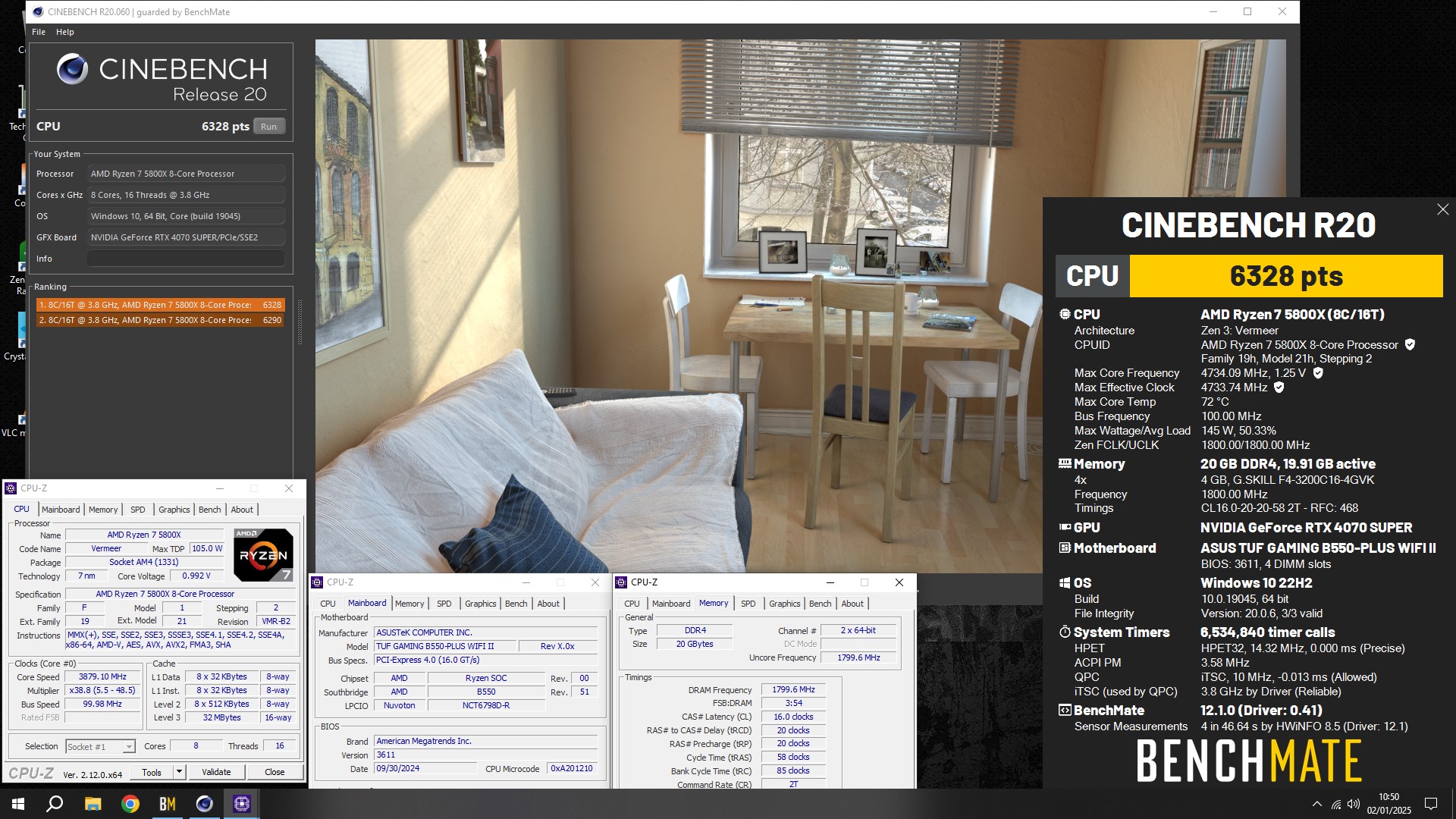
Task: Close the BenchMate results overlay
Action: click(x=1442, y=209)
